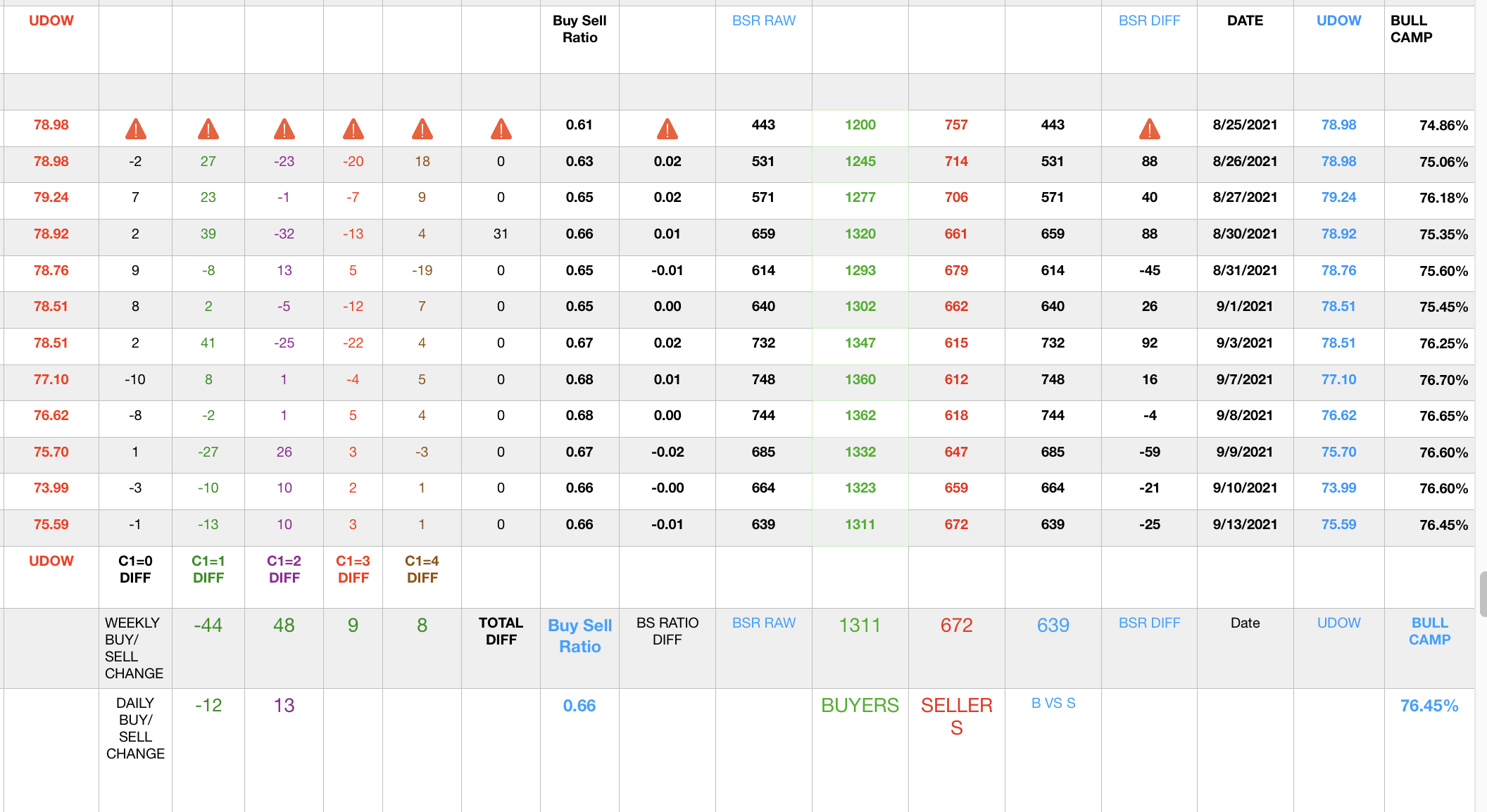This screenshot has height=812, width=1487.
Task: Click the vertical scrollbar thumb at right edge
Action: point(1483,594)
